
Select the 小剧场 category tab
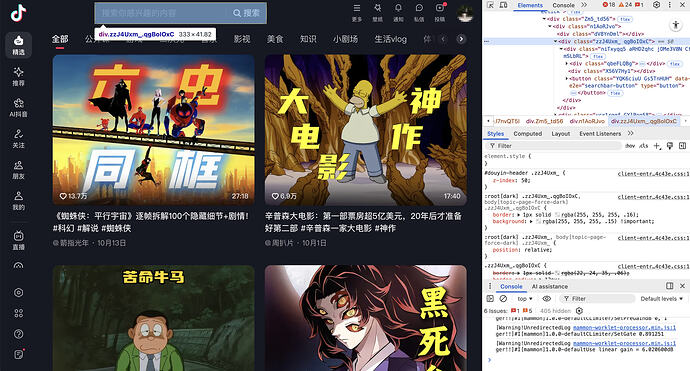pos(345,39)
